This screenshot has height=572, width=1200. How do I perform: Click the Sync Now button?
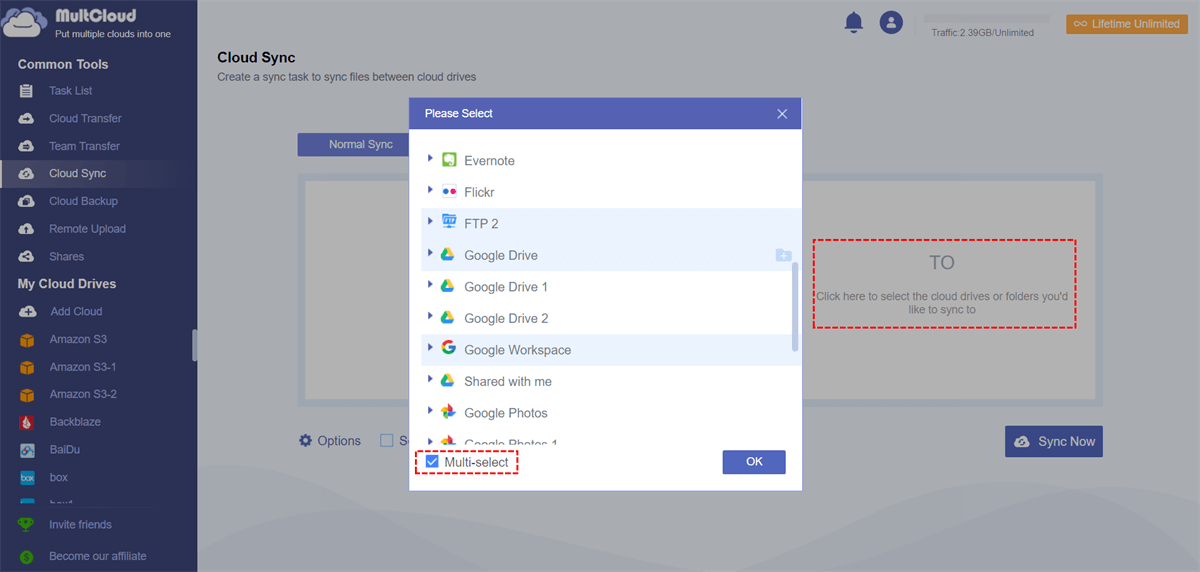[x=1054, y=441]
